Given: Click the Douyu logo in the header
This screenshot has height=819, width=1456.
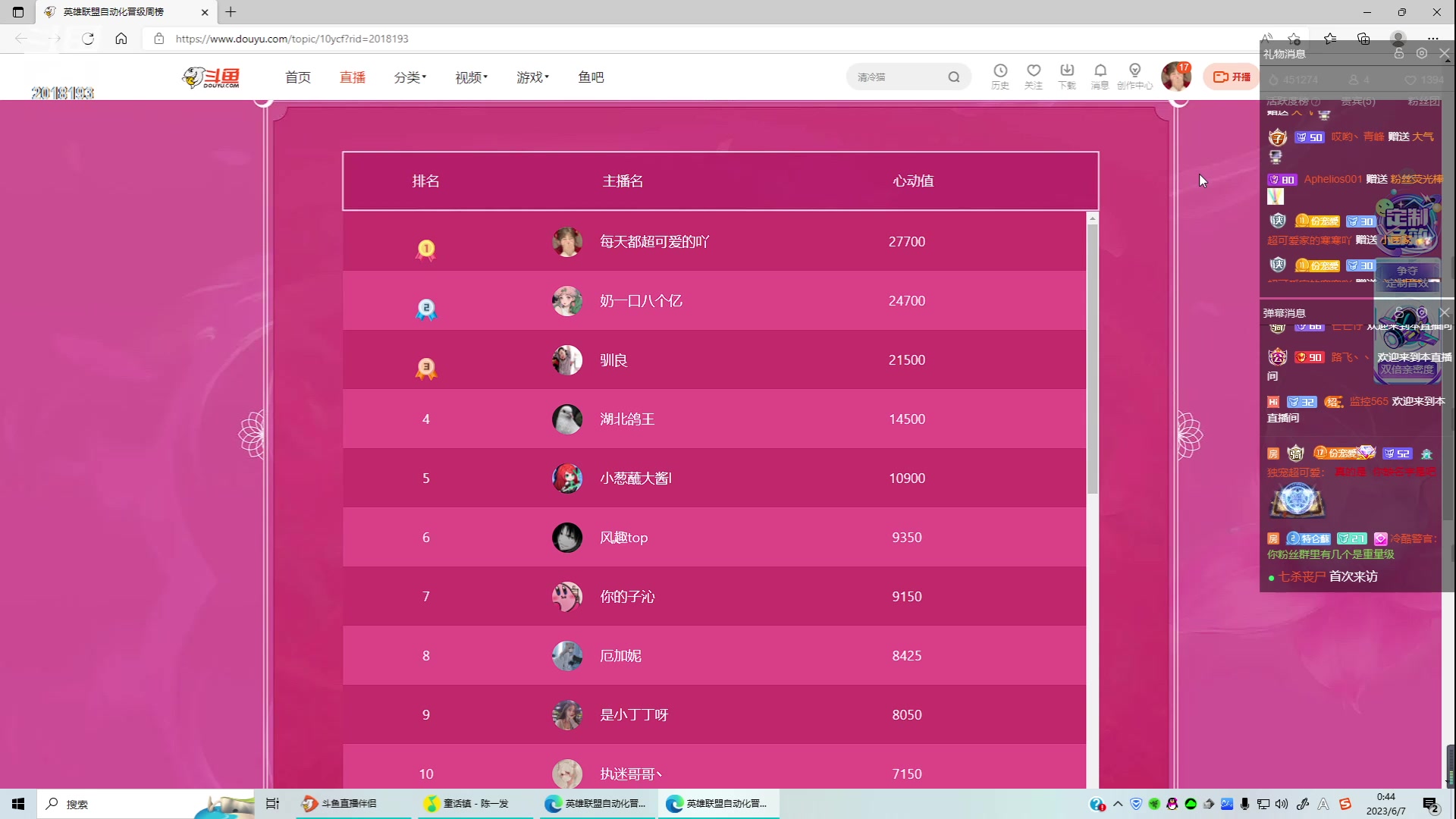Looking at the screenshot, I should 212,77.
